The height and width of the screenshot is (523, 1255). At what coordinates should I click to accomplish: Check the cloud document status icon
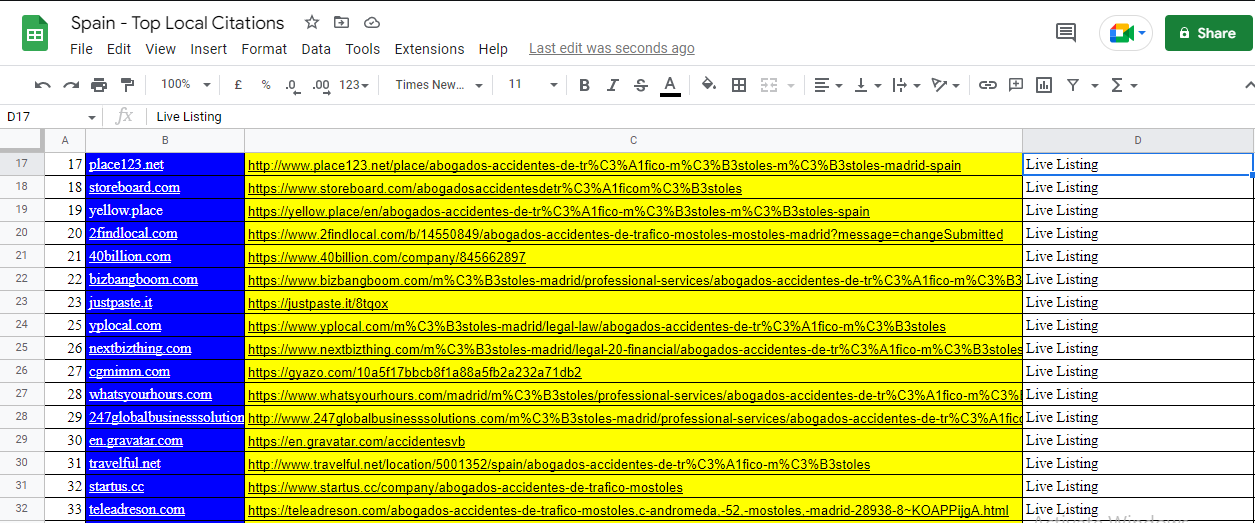[372, 22]
